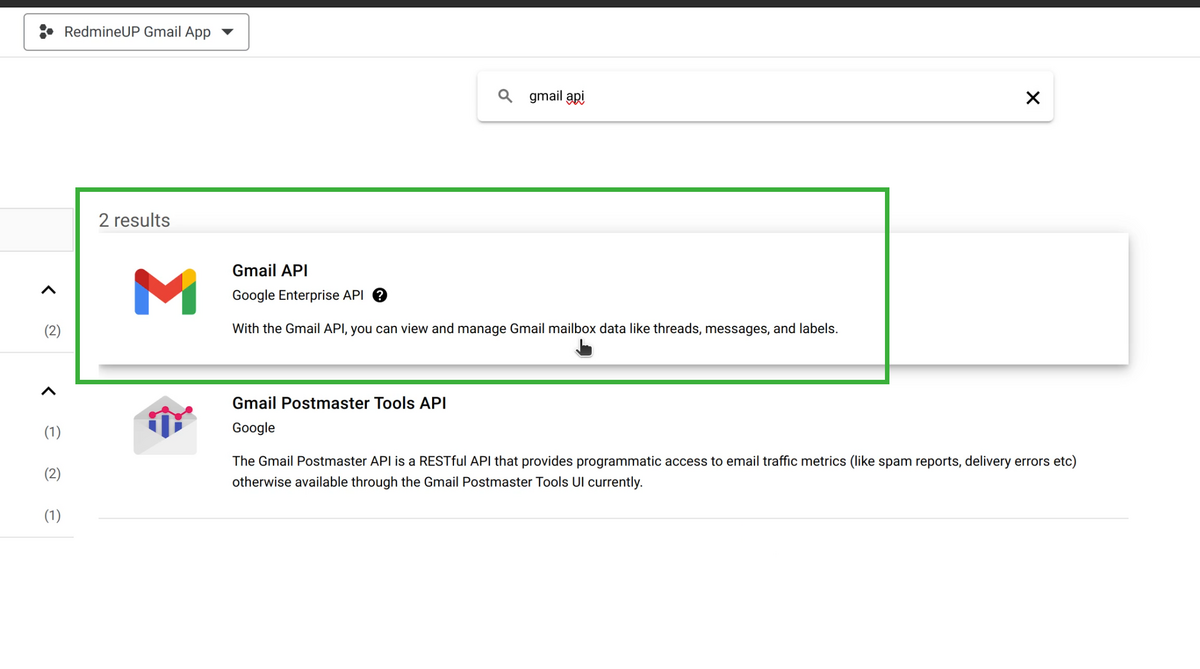Select the last filter option showing (1)
Image resolution: width=1200 pixels, height=669 pixels.
click(52, 515)
